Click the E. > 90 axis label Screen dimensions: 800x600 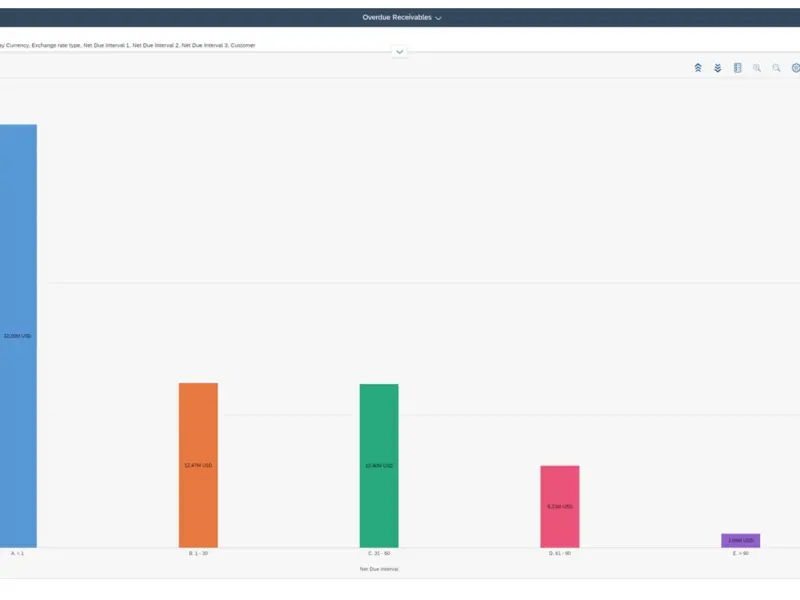pos(740,553)
